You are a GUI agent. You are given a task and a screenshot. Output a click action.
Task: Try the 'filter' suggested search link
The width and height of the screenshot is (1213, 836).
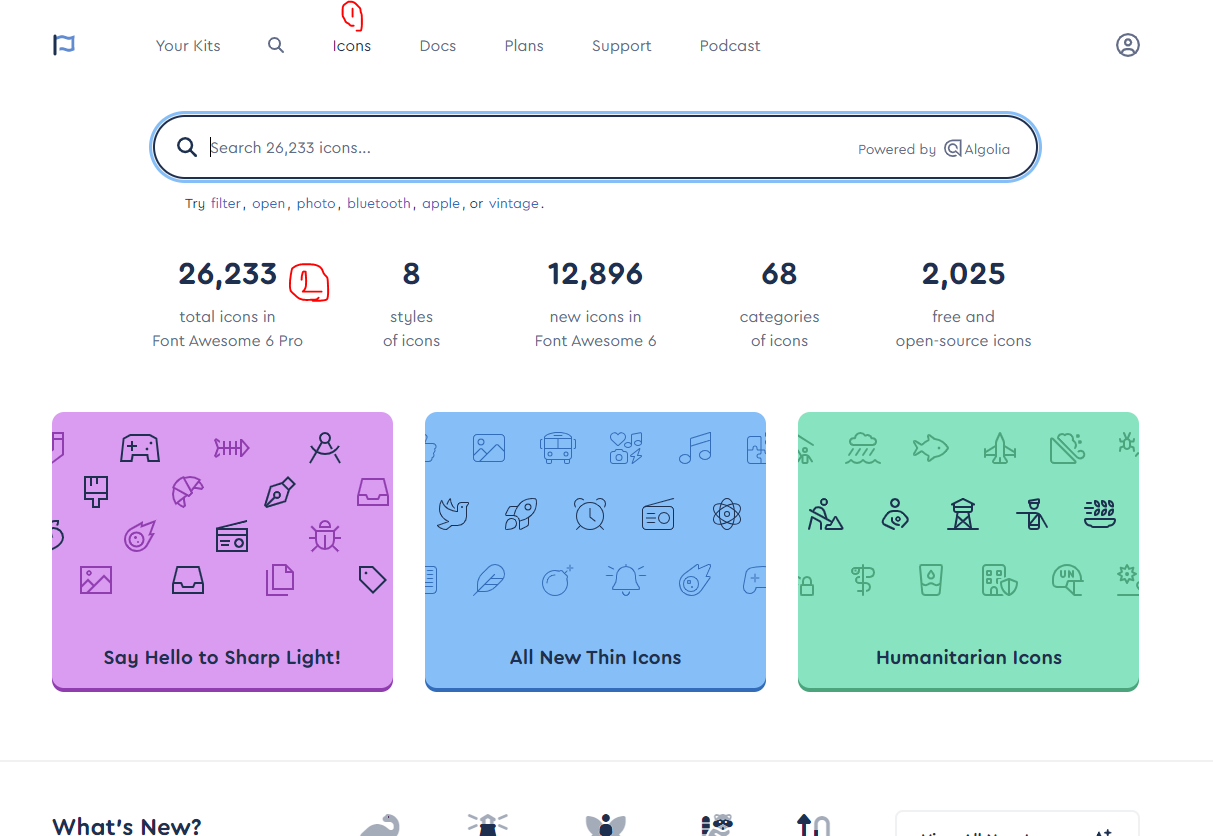225,203
